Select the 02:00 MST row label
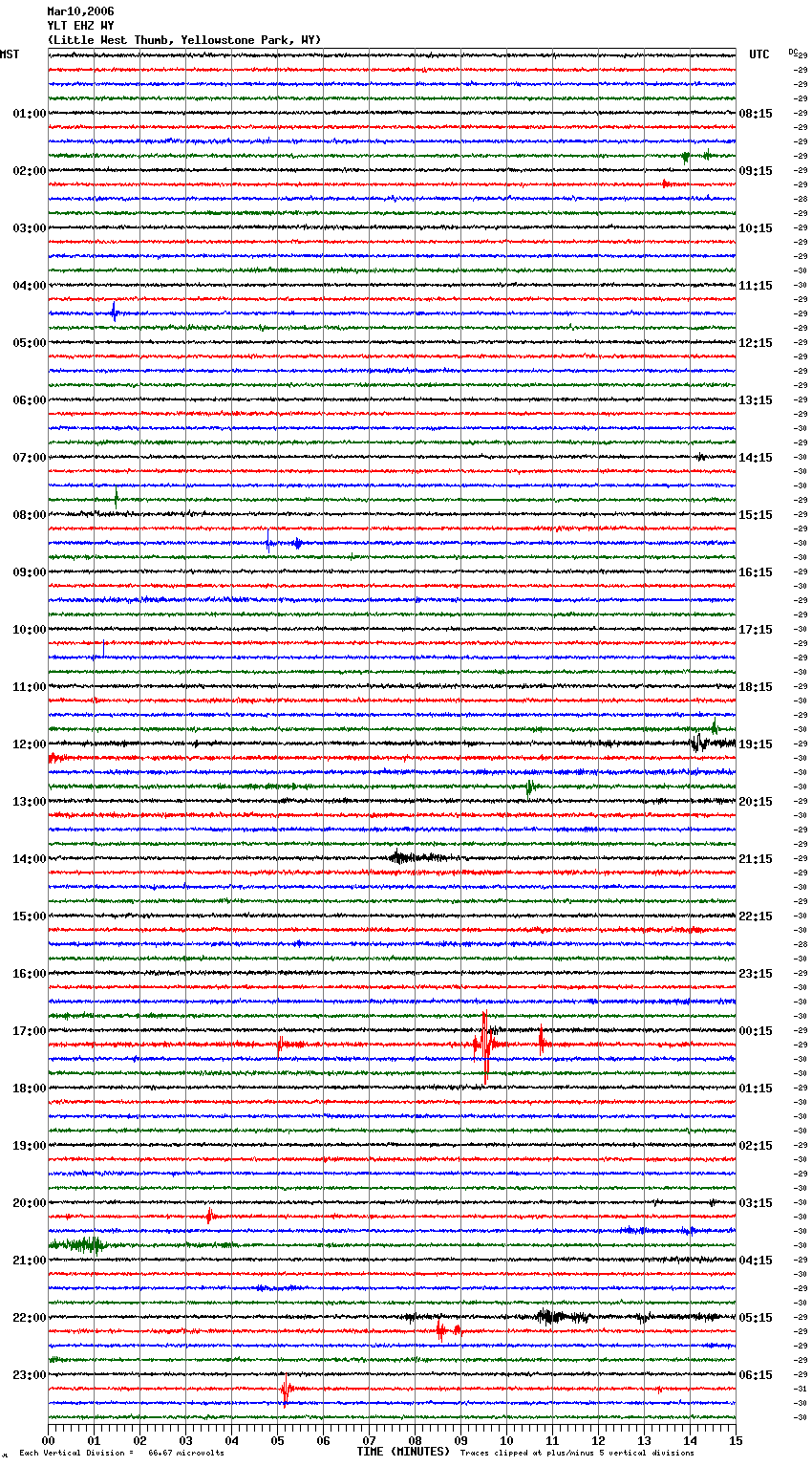Image resolution: width=812 pixels, height=1466 pixels. pyautogui.click(x=30, y=171)
